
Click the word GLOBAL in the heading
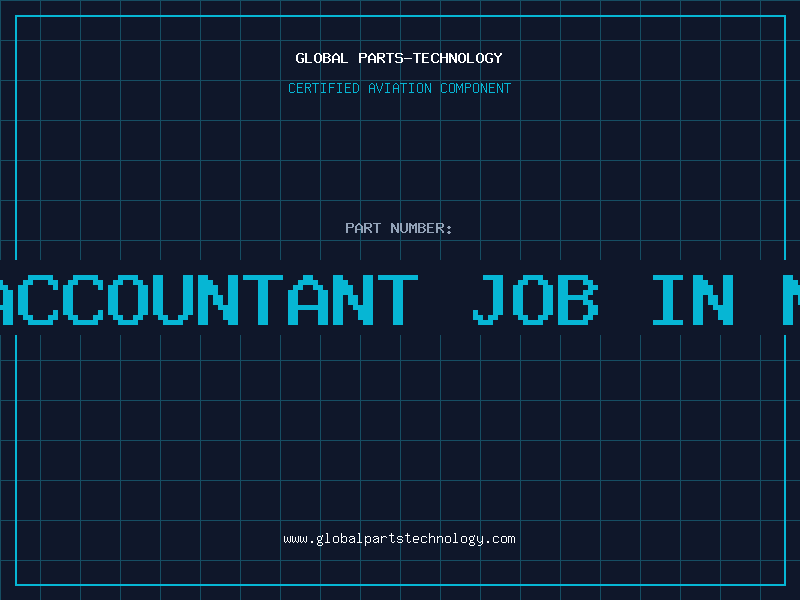pyautogui.click(x=322, y=58)
